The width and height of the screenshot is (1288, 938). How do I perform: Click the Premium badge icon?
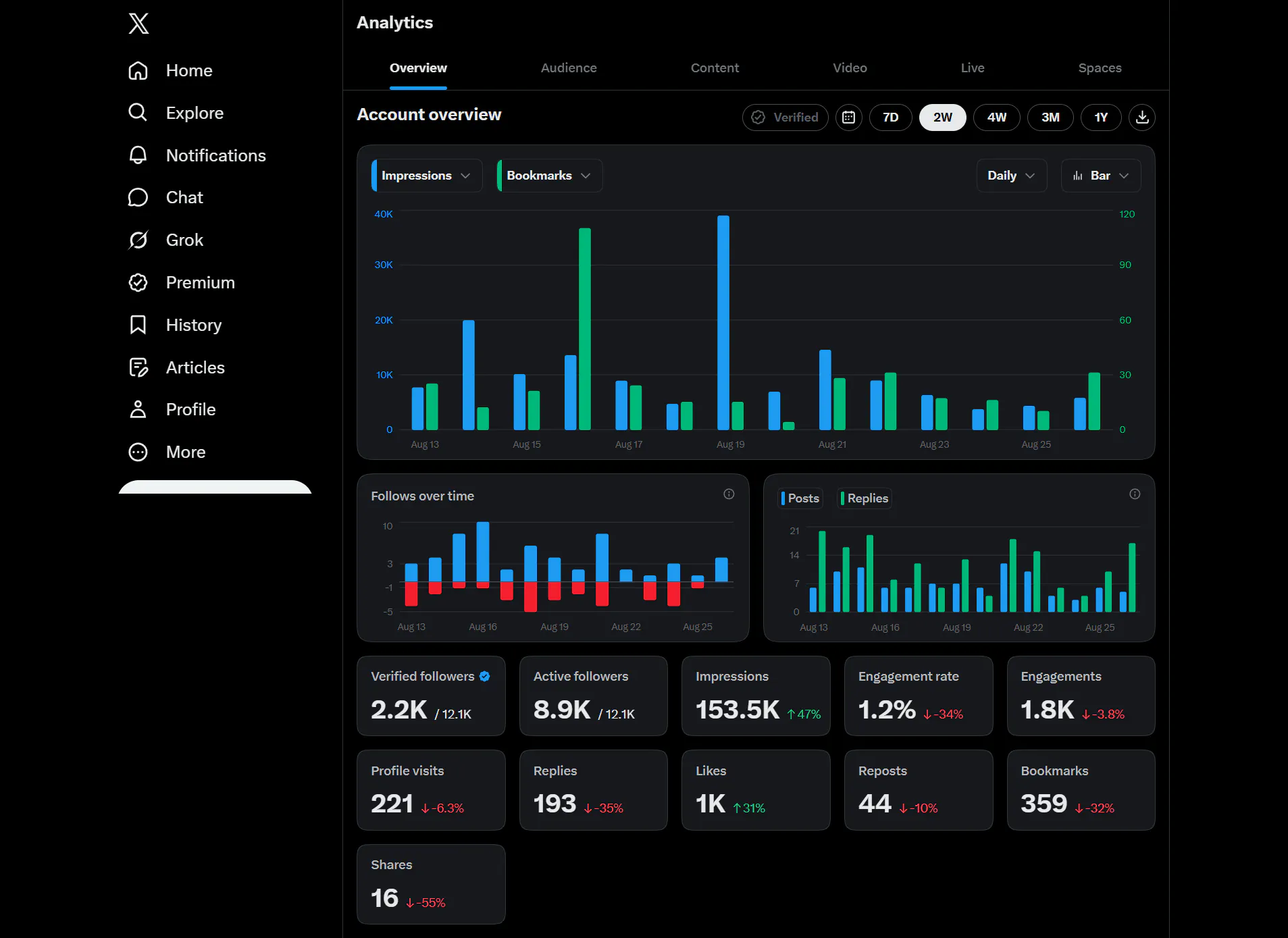tap(138, 282)
